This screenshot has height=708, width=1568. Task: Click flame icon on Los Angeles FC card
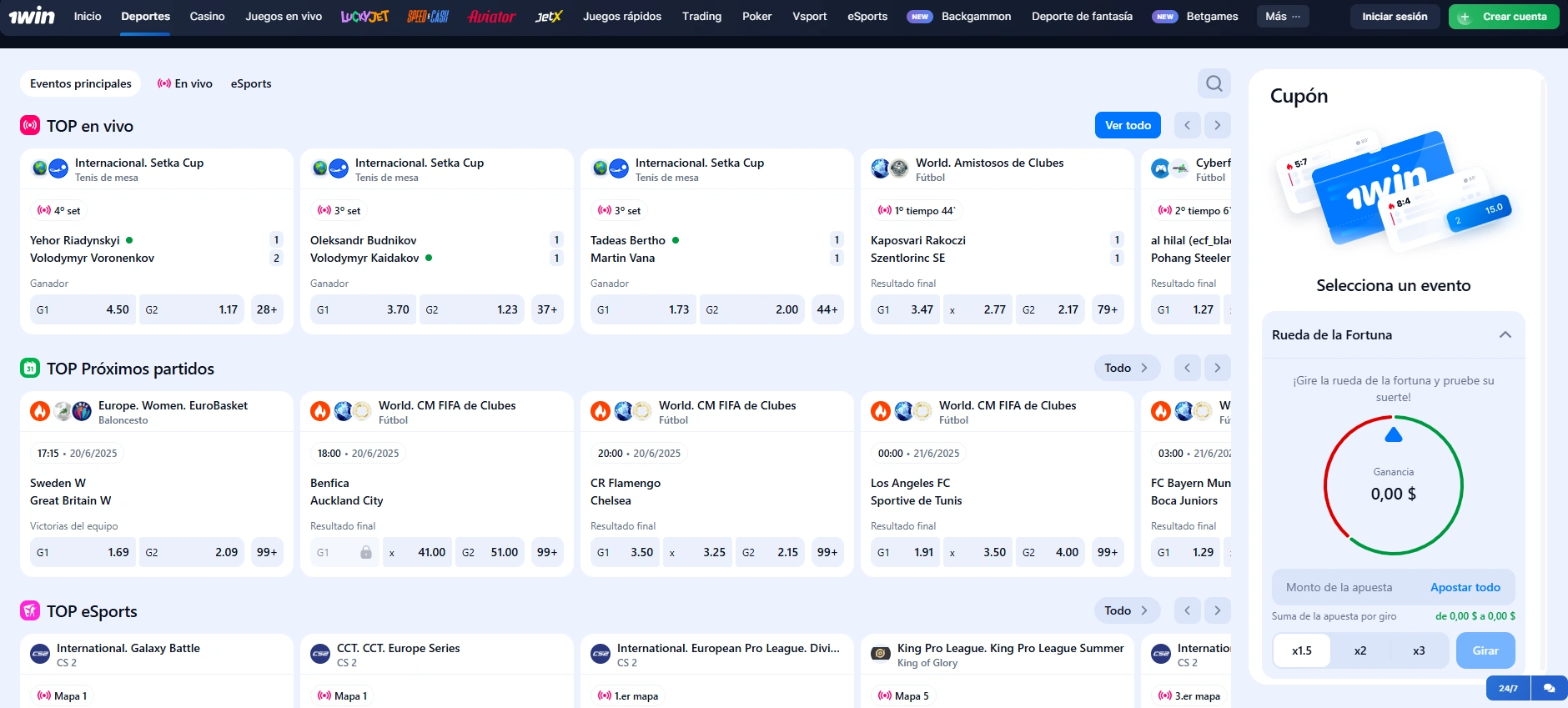[881, 411]
